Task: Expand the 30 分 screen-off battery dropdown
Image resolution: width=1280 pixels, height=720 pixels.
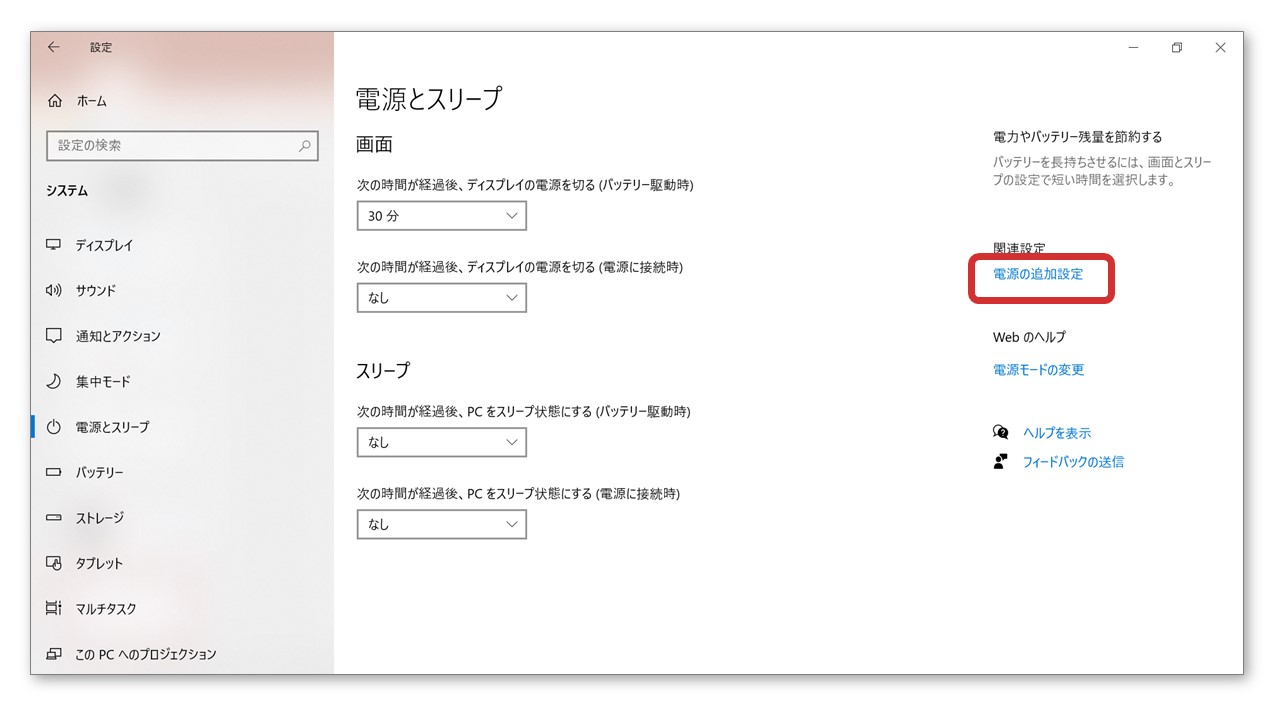Action: click(x=441, y=216)
